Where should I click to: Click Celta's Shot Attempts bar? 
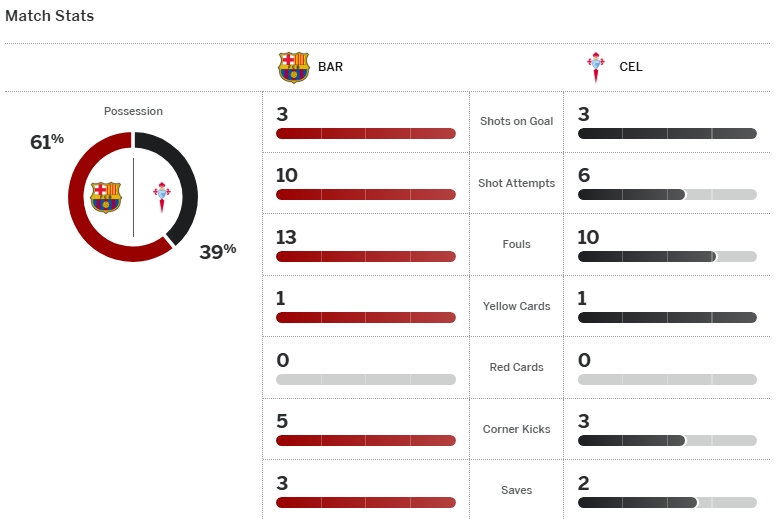point(631,195)
